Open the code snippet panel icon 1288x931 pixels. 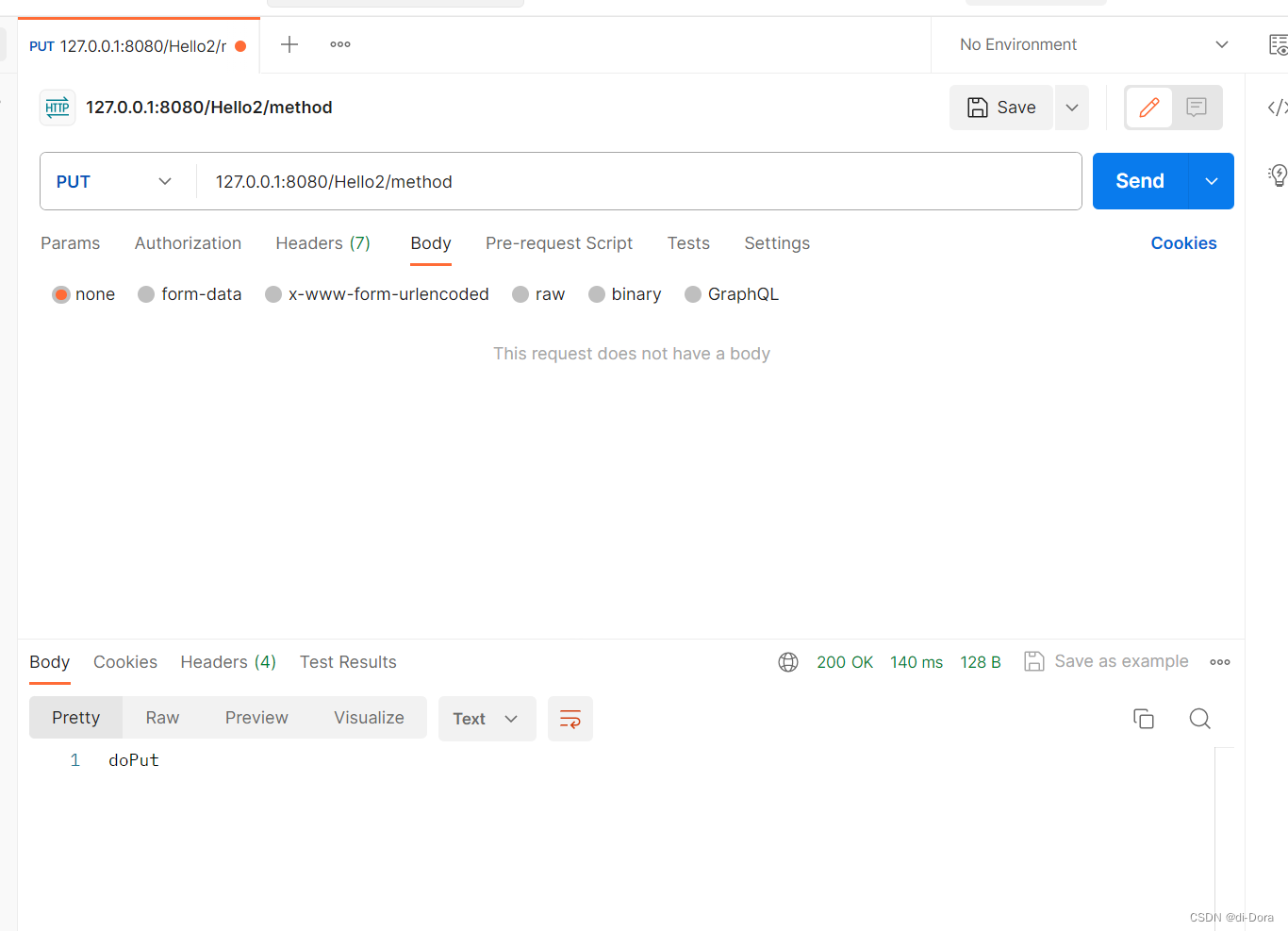(x=1278, y=108)
